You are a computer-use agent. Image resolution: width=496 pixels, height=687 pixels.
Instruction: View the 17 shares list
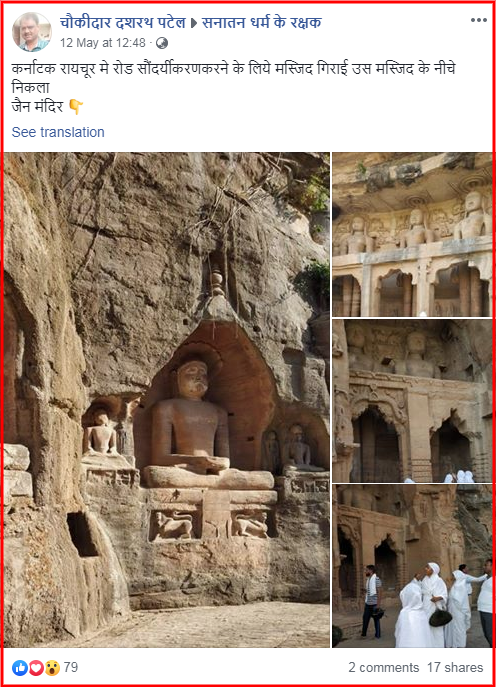(x=455, y=667)
